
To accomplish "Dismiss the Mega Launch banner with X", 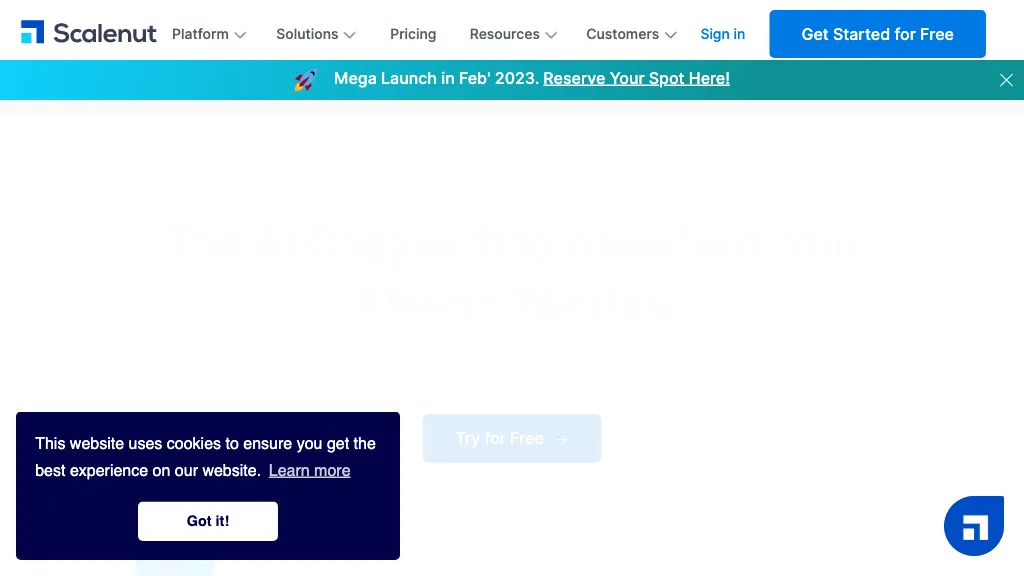I will pos(1006,80).
